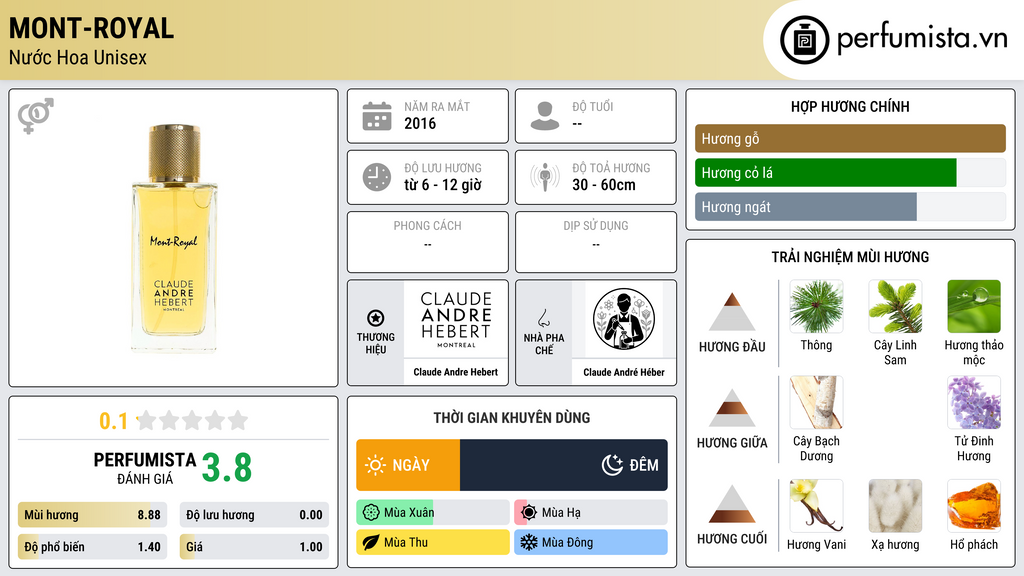This screenshot has width=1024, height=576.
Task: Open the Tử Đinh Hương note image
Action: tap(974, 403)
